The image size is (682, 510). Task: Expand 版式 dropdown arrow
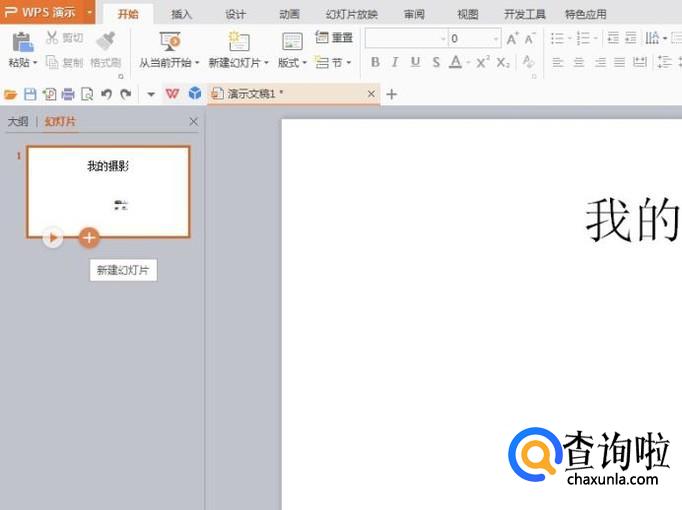(x=304, y=63)
